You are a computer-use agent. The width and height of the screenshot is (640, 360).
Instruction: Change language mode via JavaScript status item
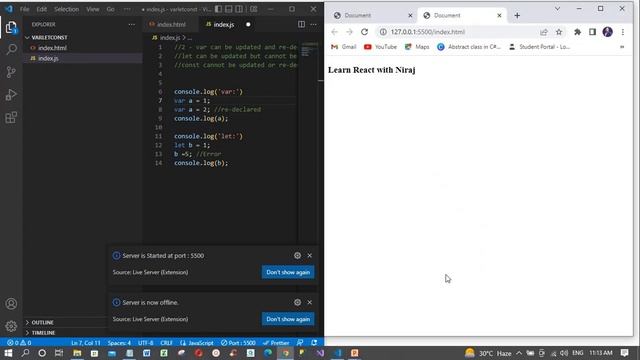point(197,343)
